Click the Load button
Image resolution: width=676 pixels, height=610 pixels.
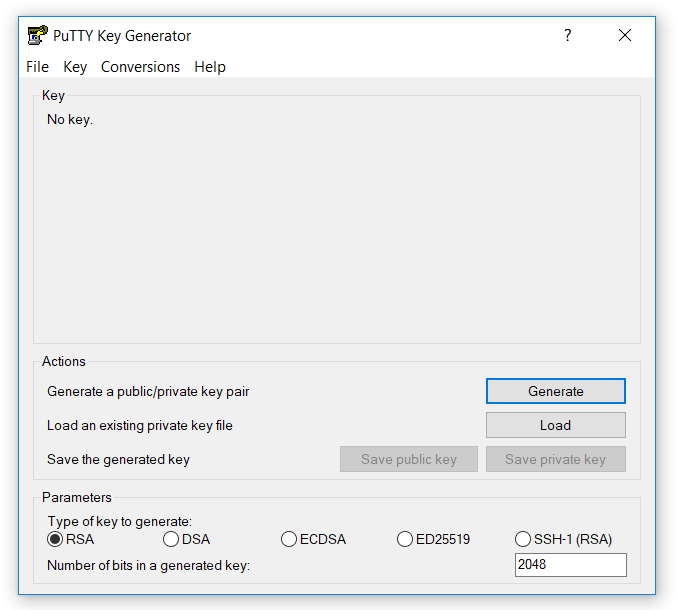pos(556,425)
